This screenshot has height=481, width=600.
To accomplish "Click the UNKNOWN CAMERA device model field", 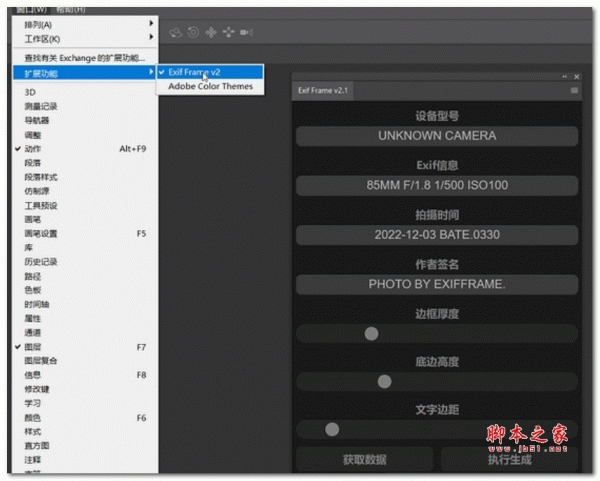I will click(x=437, y=136).
